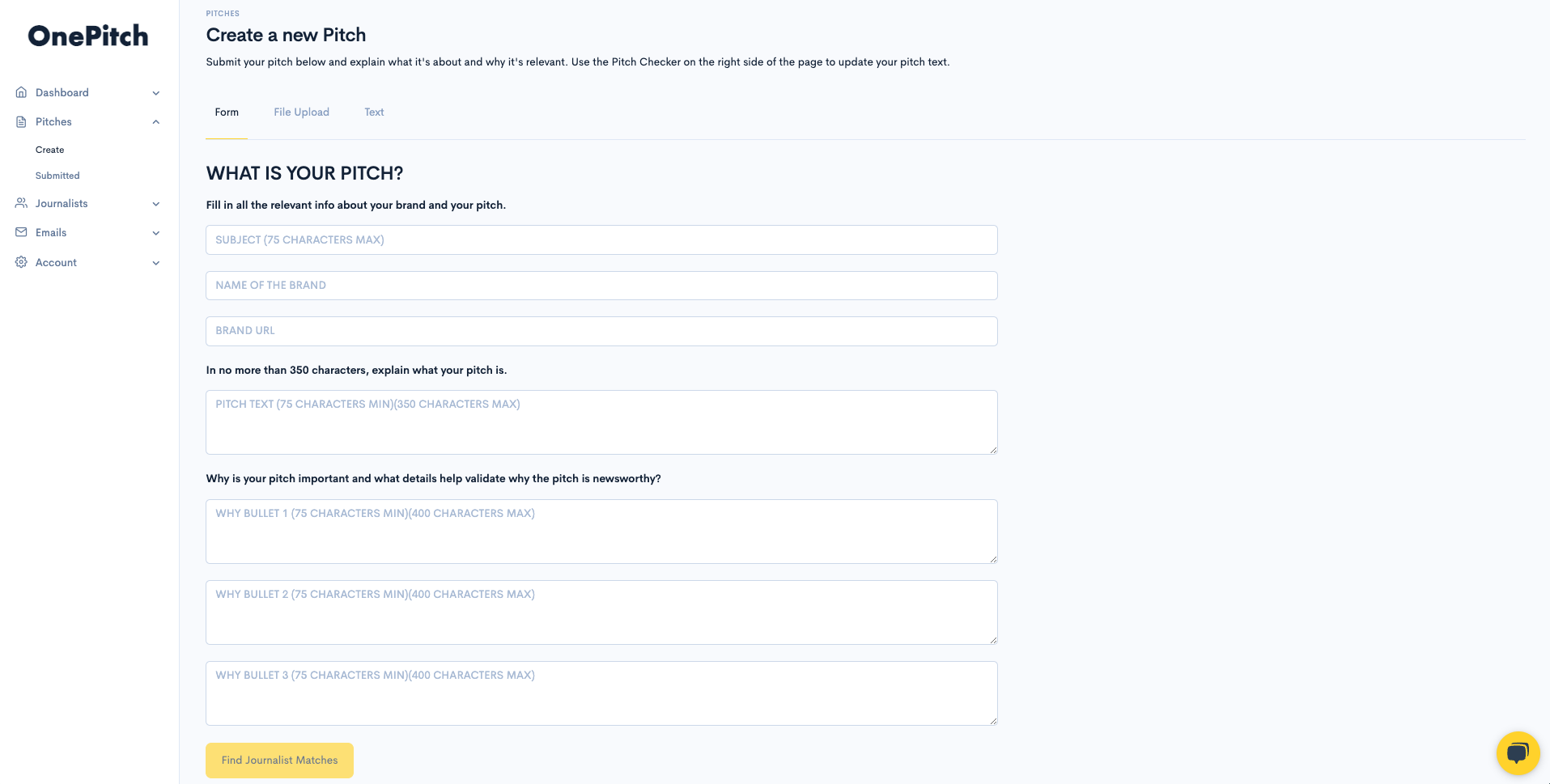Image resolution: width=1550 pixels, height=784 pixels.
Task: Click into the Brand URL field
Action: pos(601,331)
